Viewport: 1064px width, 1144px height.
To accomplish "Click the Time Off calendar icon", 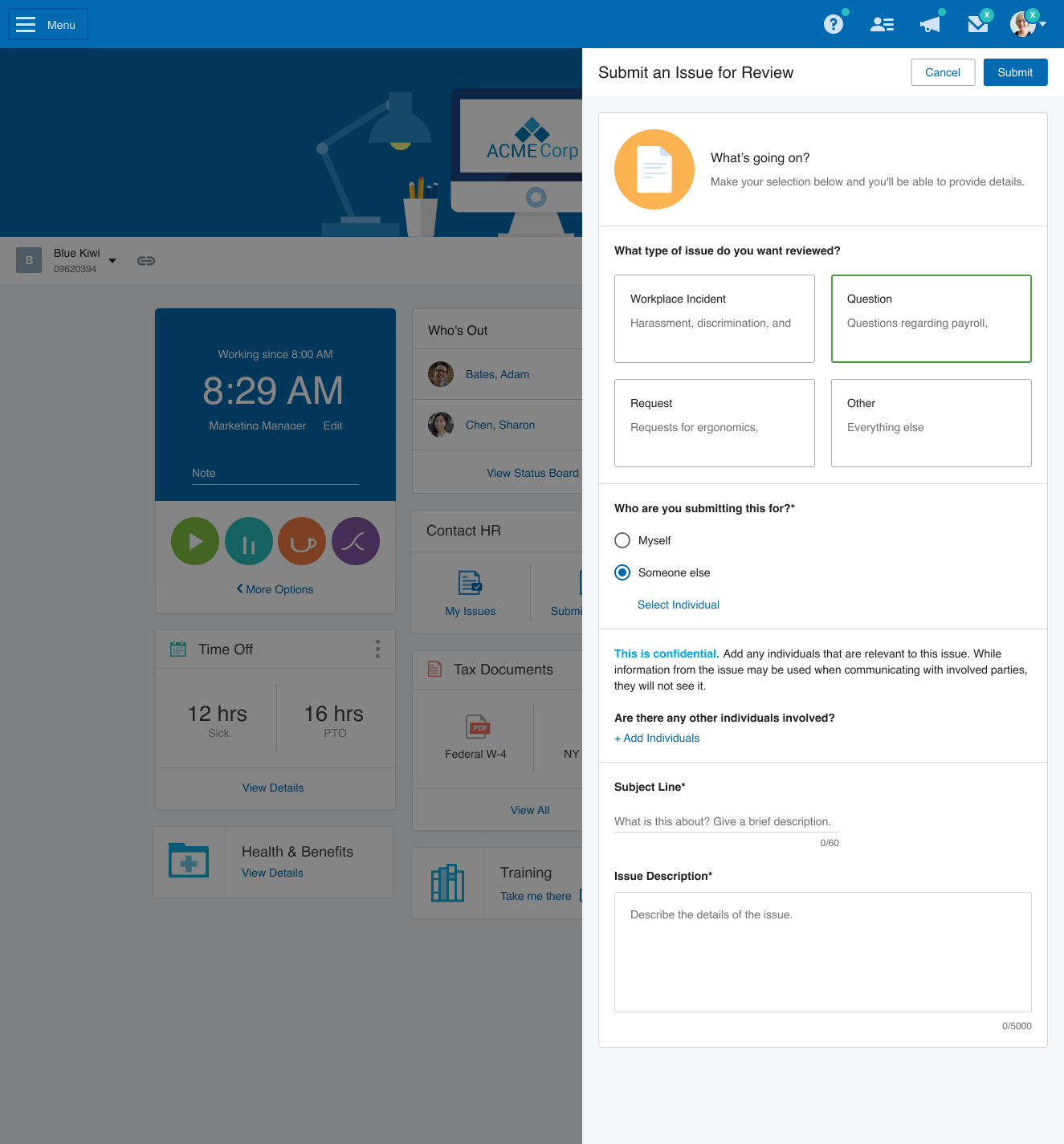I will pos(178,649).
